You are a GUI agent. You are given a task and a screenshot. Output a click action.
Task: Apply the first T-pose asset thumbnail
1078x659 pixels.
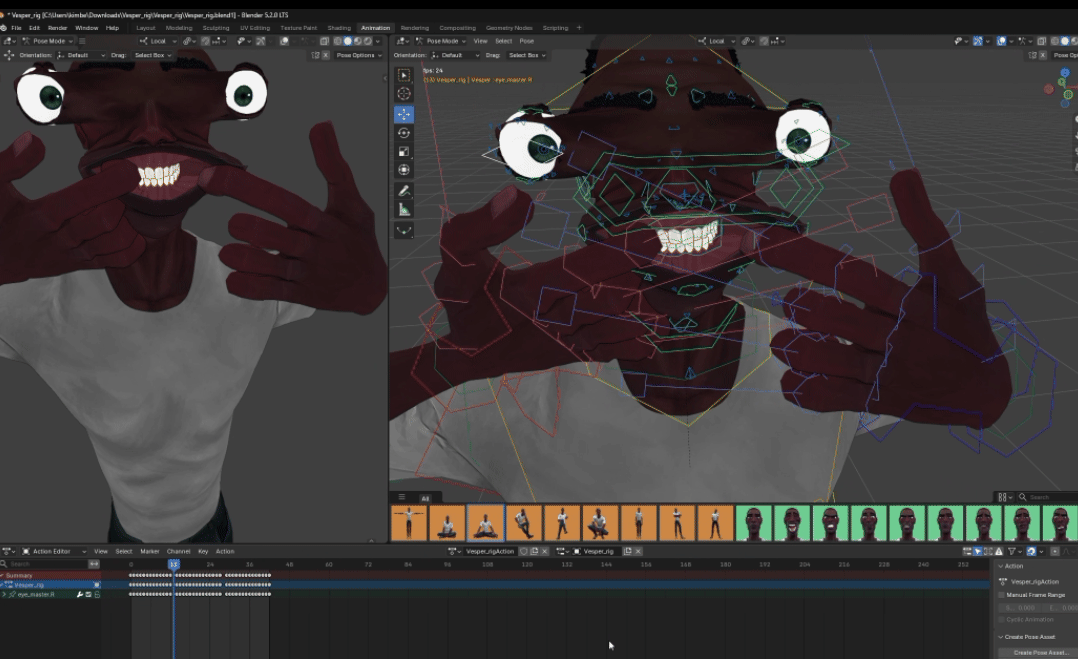[409, 523]
